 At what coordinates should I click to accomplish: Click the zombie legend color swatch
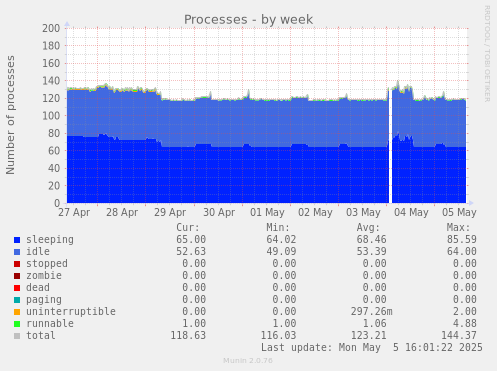(x=17, y=276)
